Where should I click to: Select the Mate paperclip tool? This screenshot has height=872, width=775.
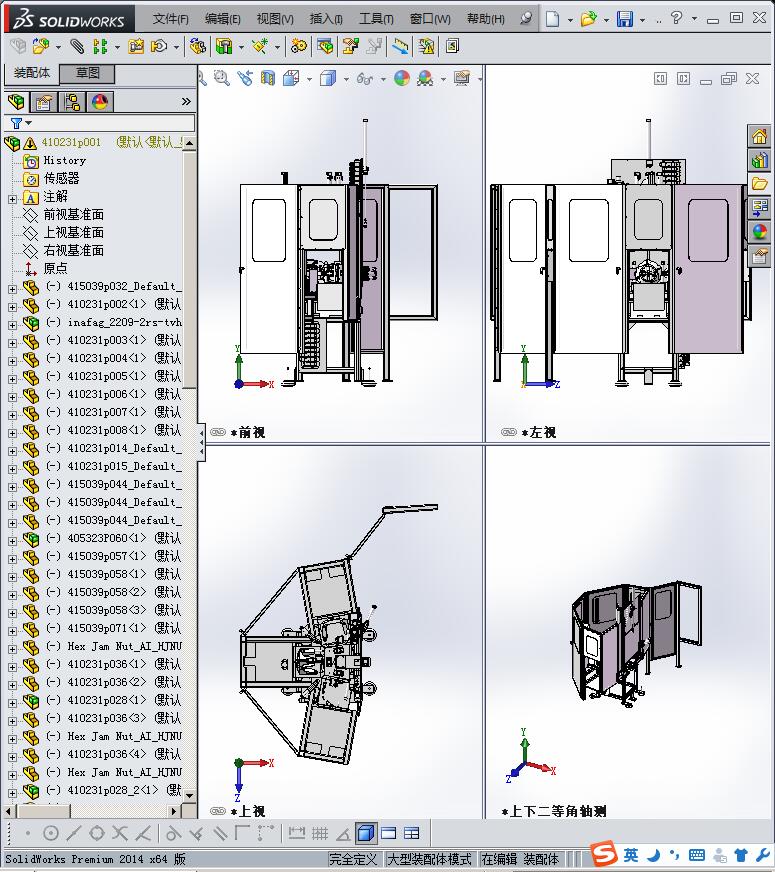click(x=77, y=46)
